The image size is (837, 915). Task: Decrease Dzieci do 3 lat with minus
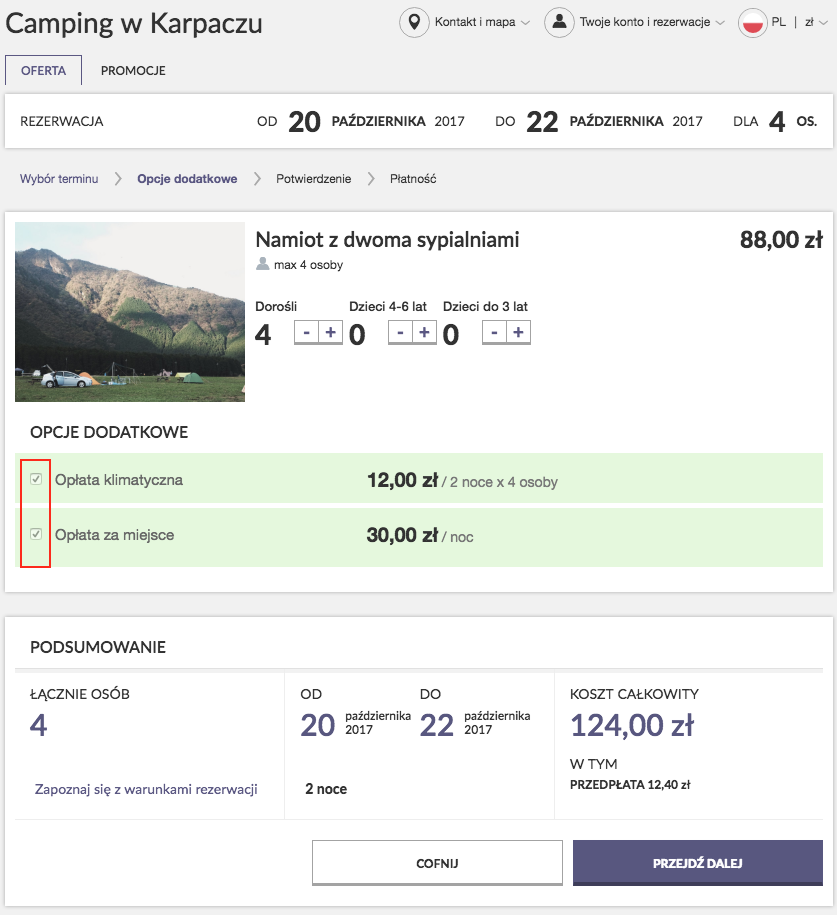tap(494, 333)
